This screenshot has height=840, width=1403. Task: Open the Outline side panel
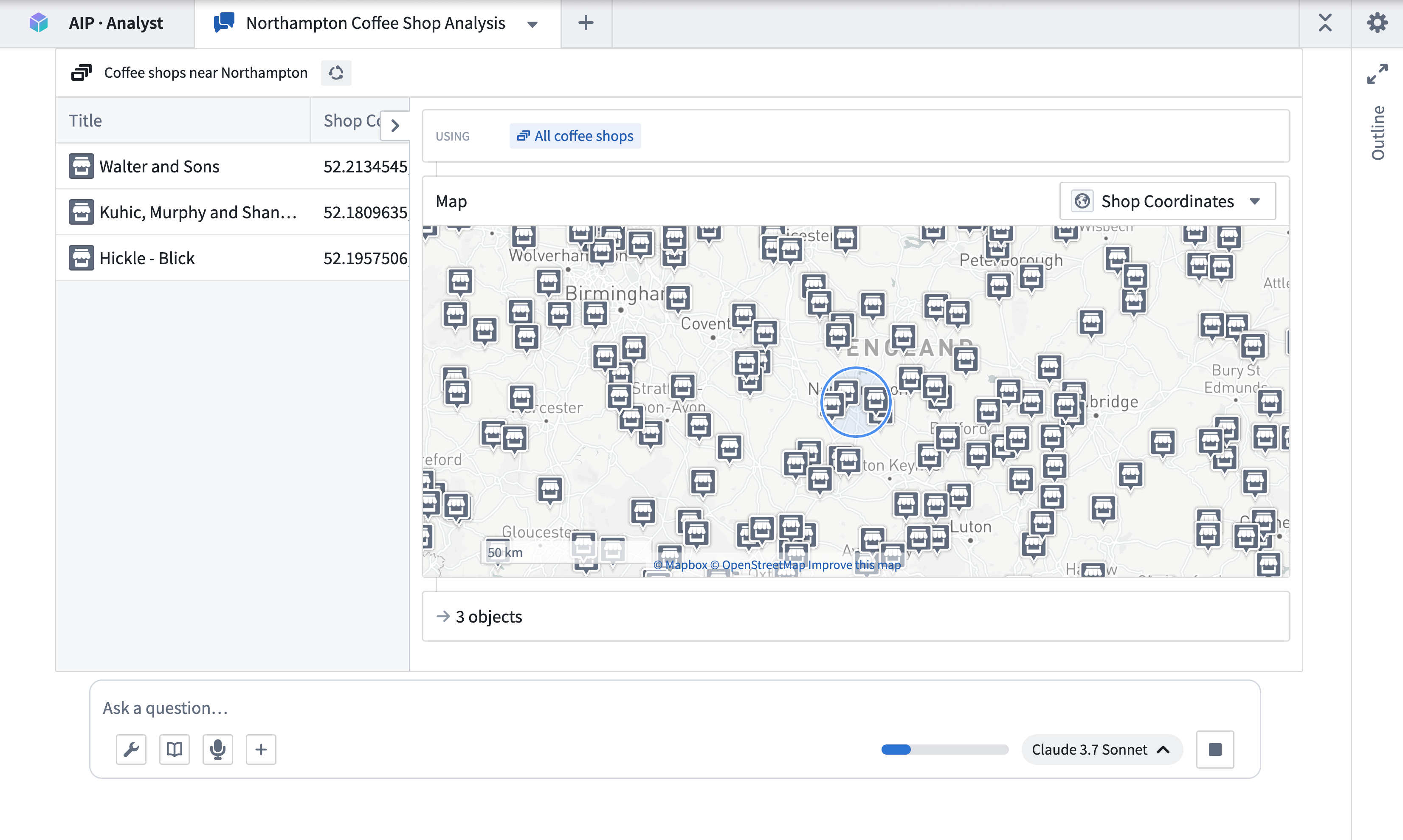[x=1378, y=131]
